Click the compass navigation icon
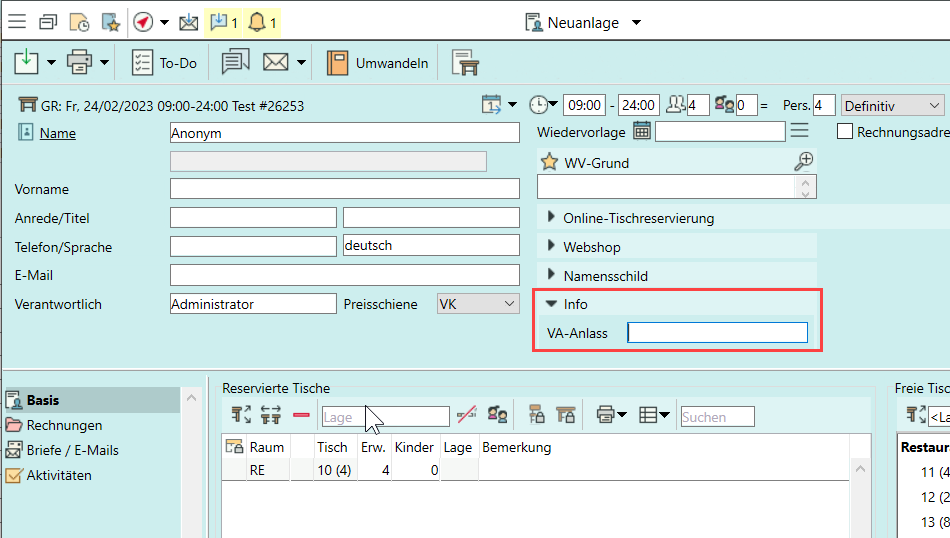The image size is (950, 538). [143, 22]
